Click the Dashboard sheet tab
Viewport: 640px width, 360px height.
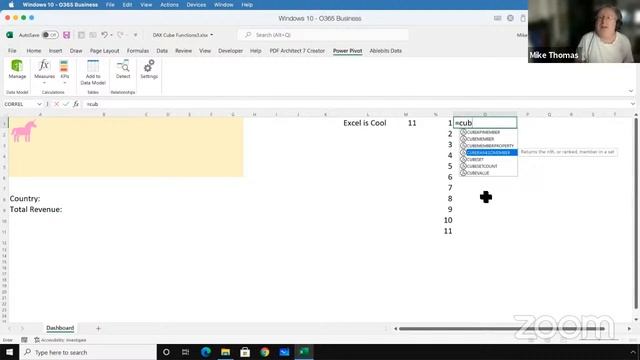pyautogui.click(x=60, y=328)
